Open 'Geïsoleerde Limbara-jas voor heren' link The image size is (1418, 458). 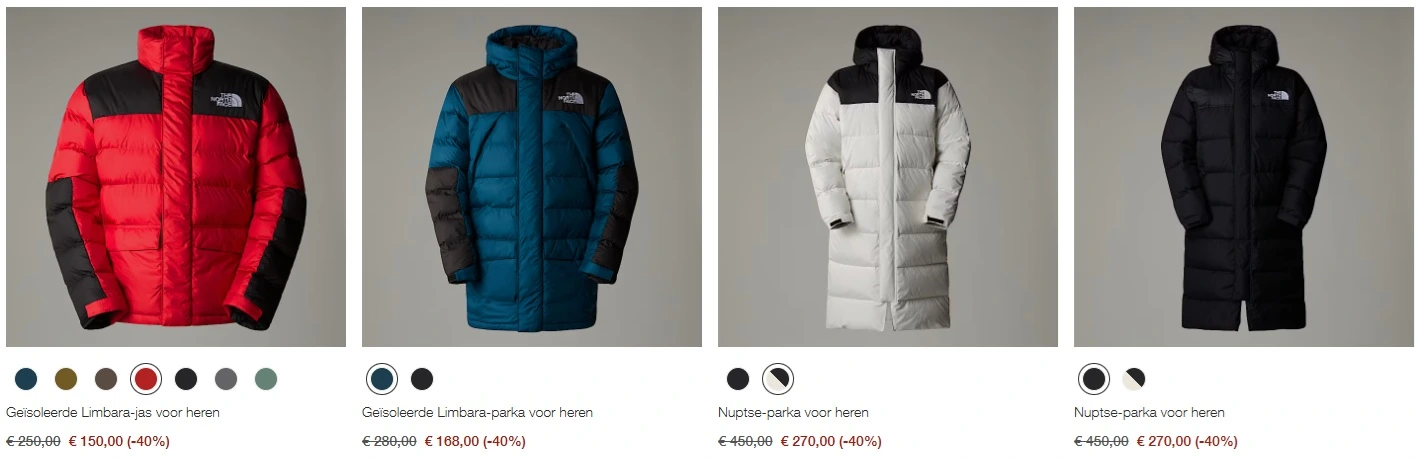(113, 412)
